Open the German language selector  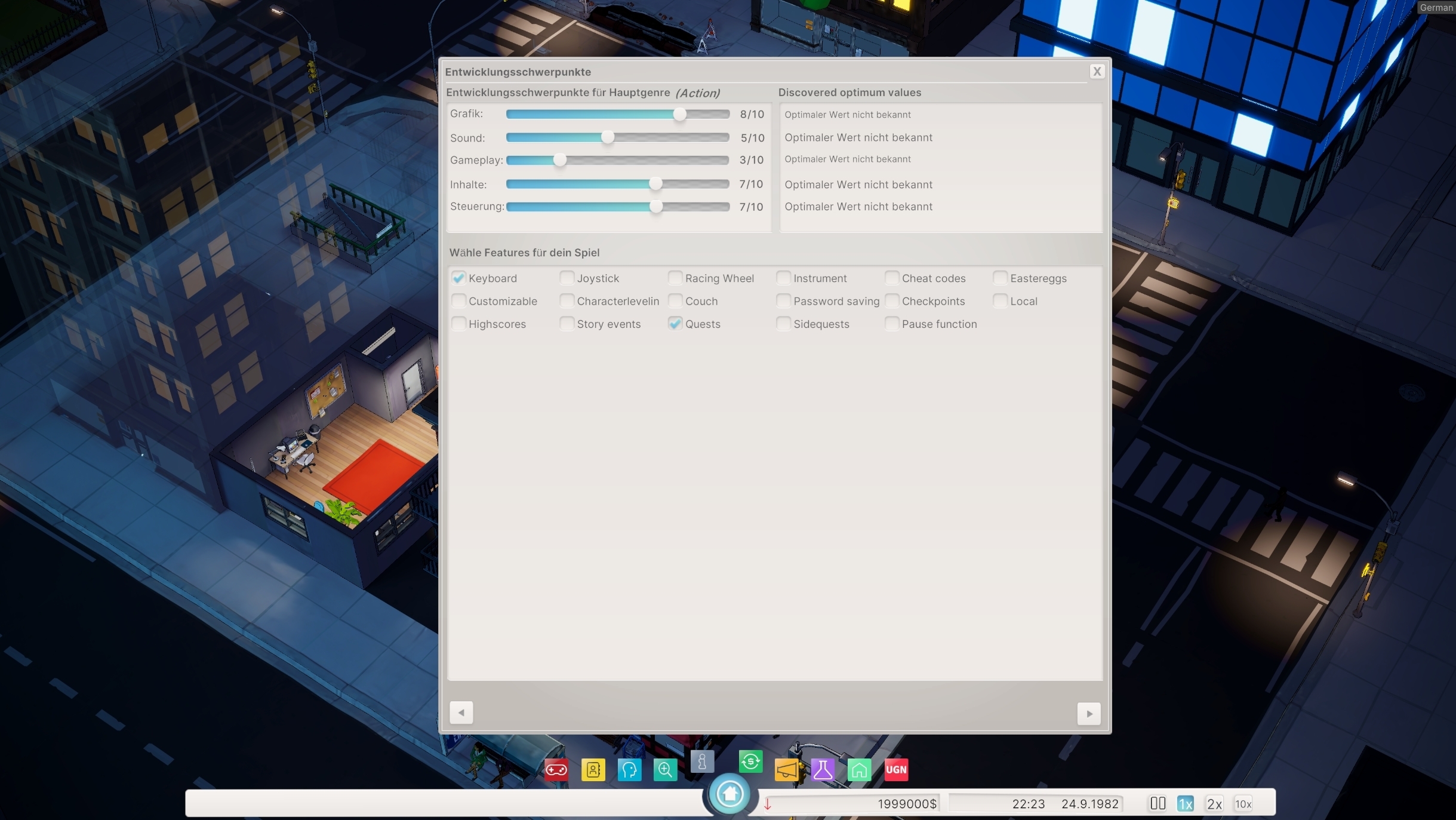pyautogui.click(x=1436, y=8)
